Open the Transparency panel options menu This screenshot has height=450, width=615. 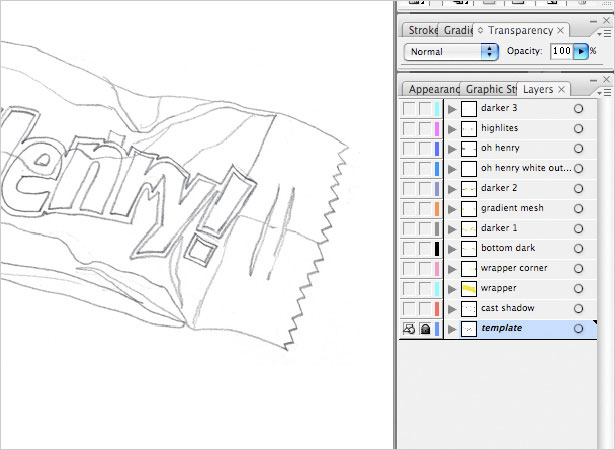604,34
